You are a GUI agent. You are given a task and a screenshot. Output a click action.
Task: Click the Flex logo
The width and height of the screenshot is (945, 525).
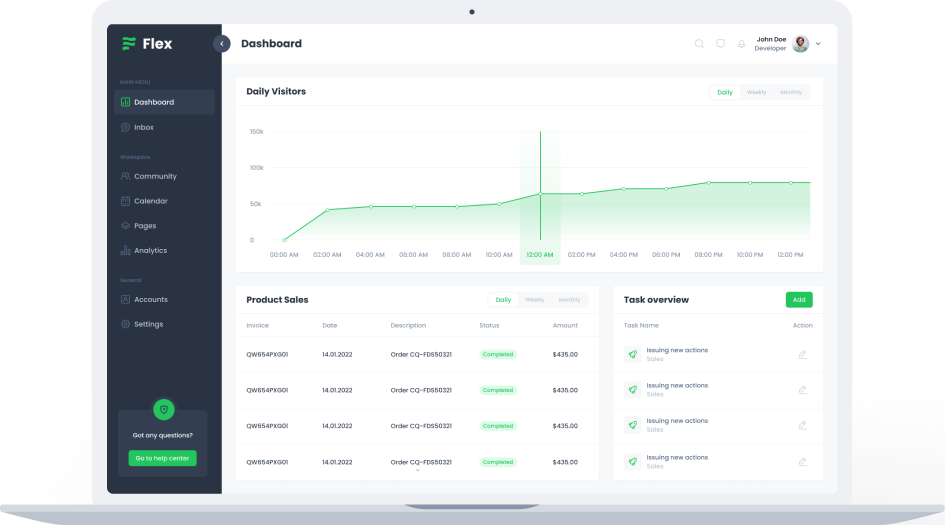(x=147, y=44)
